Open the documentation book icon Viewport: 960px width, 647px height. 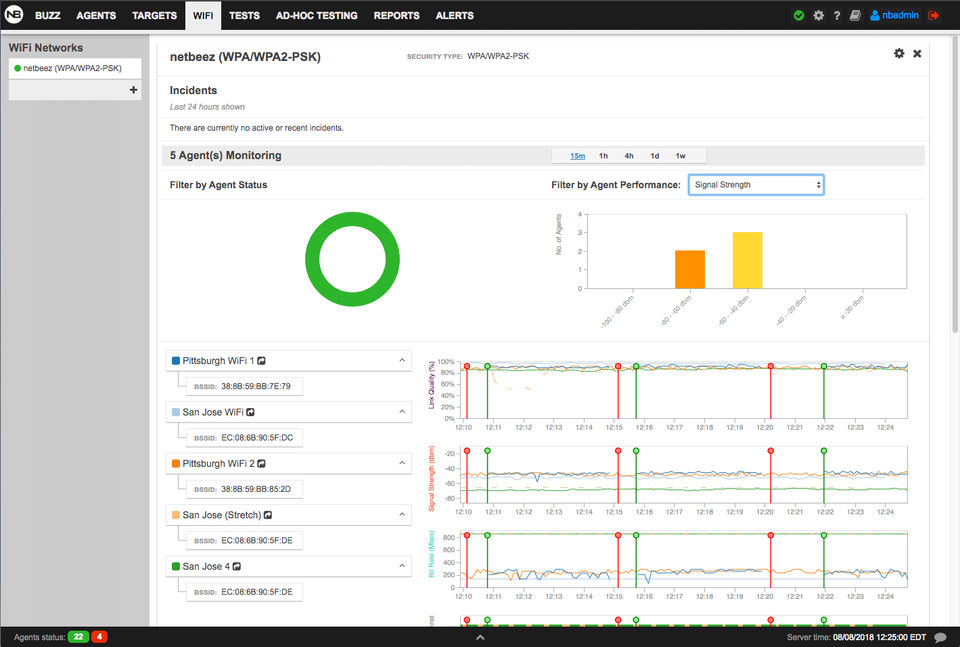point(855,15)
